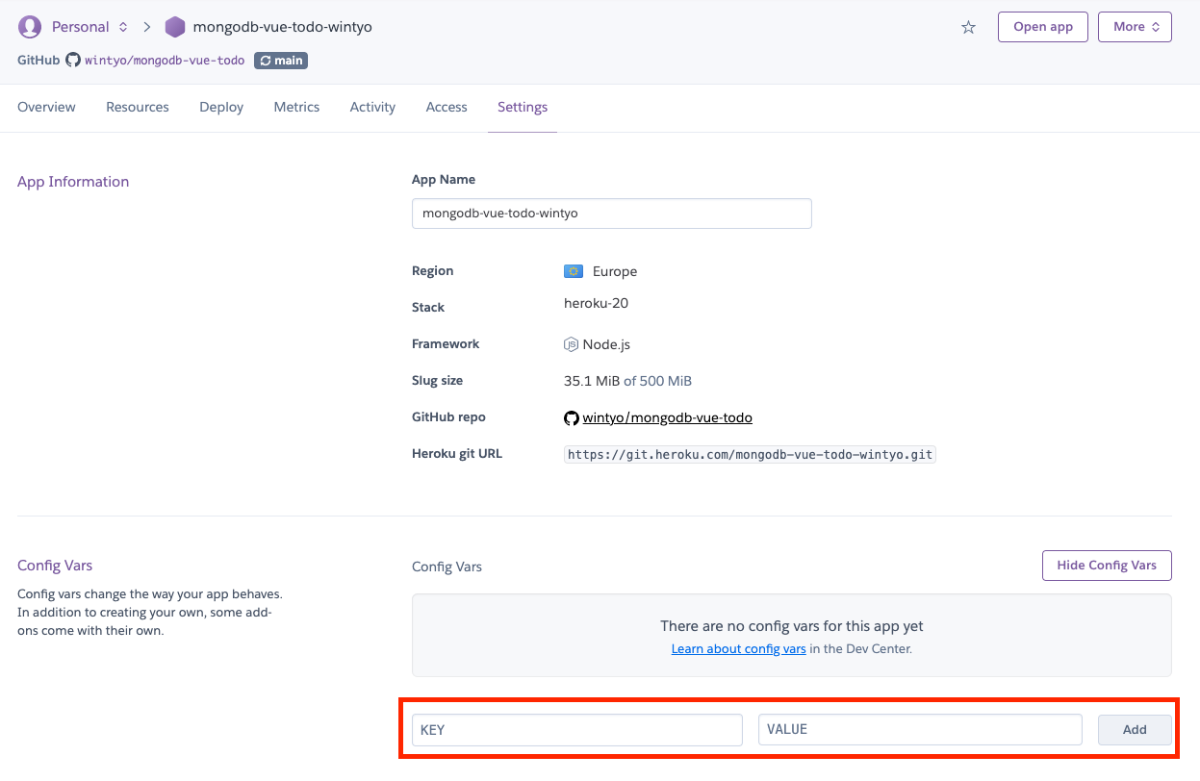Click the KEY input field

point(577,730)
